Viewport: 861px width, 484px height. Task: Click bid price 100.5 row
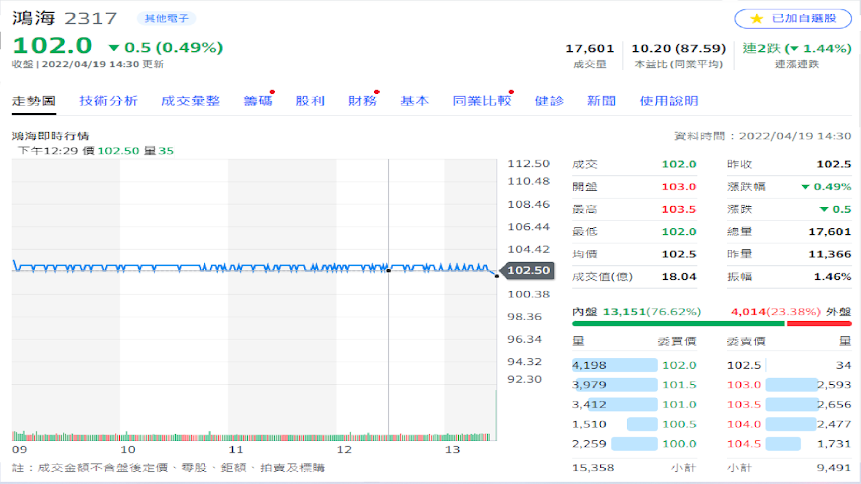(x=634, y=424)
